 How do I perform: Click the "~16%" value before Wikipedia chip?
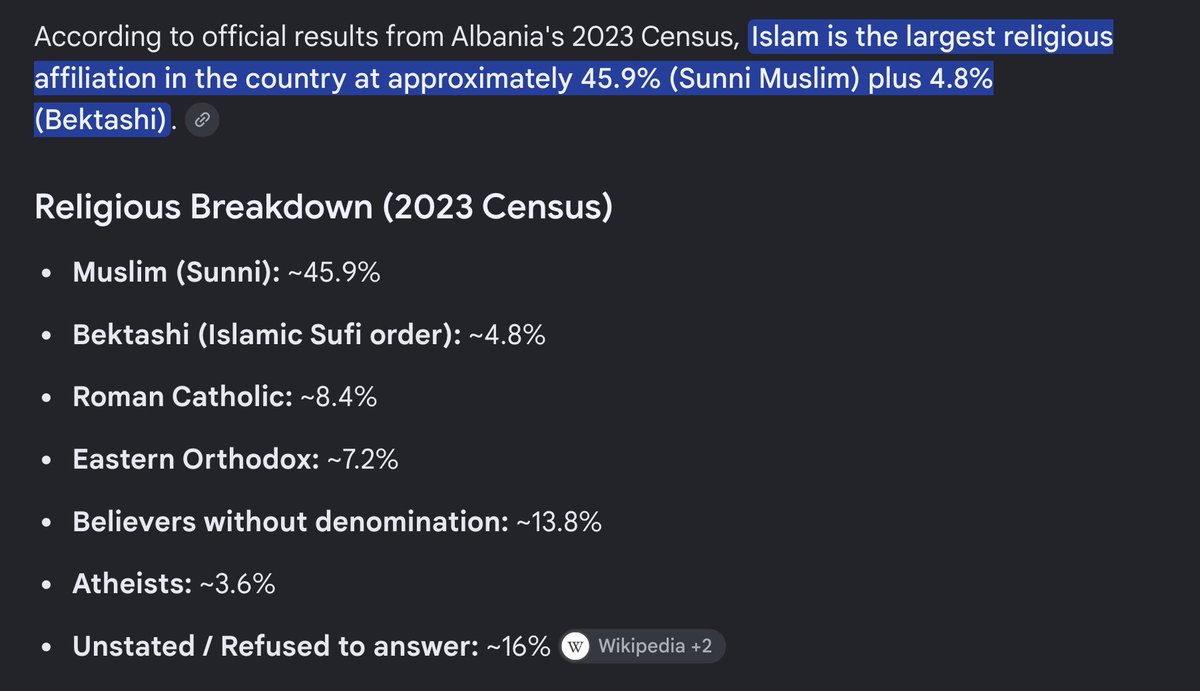(x=518, y=646)
